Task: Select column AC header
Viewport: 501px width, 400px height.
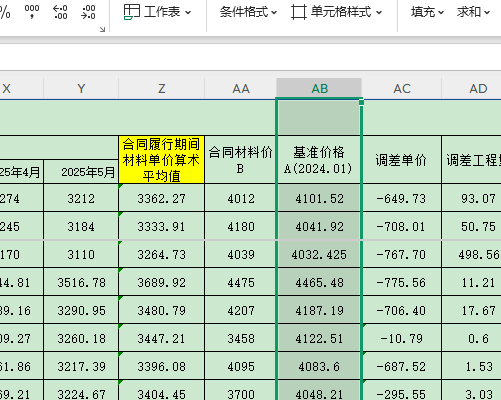Action: (402, 89)
